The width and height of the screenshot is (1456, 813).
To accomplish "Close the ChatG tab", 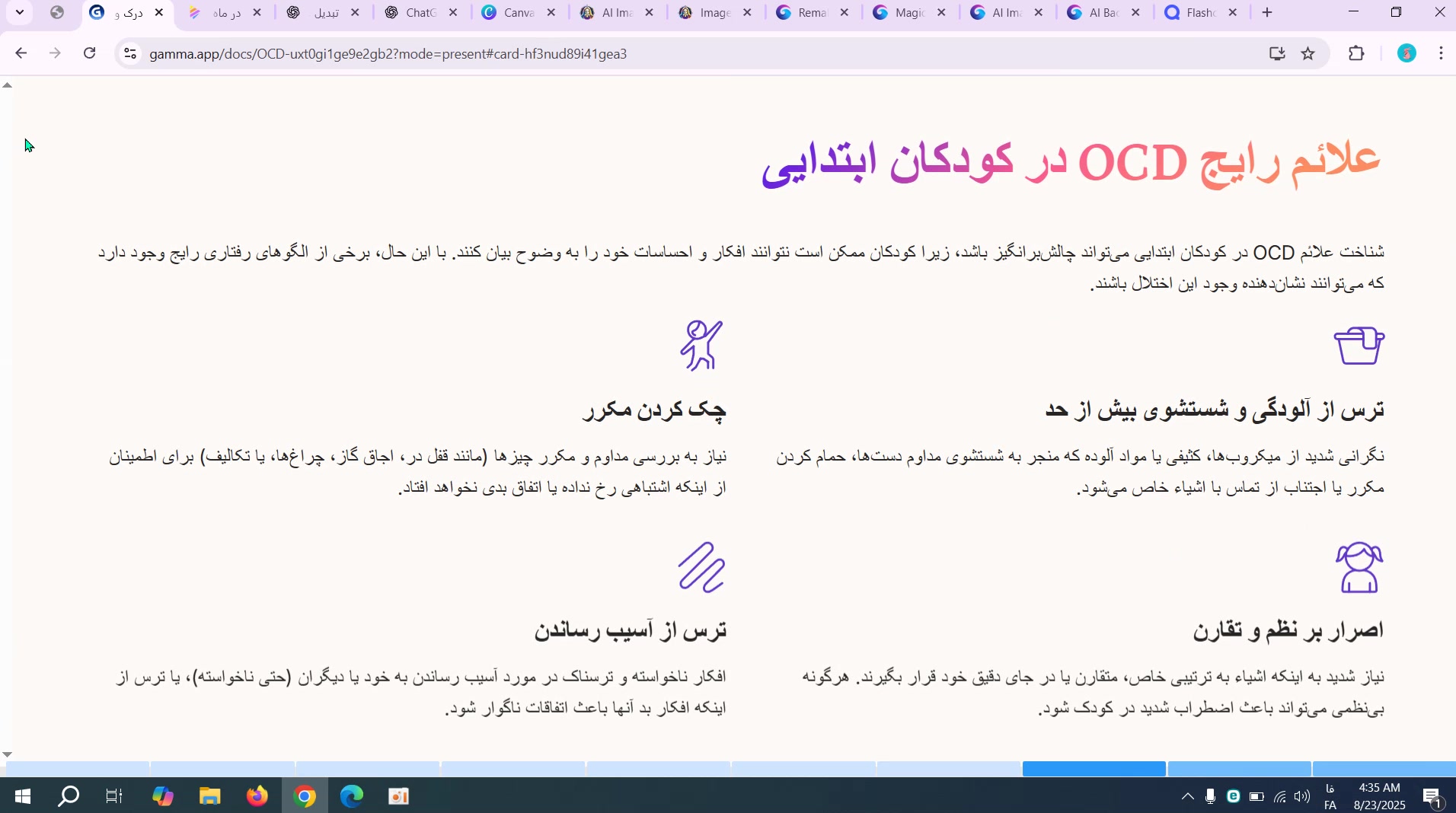I will pos(454,13).
